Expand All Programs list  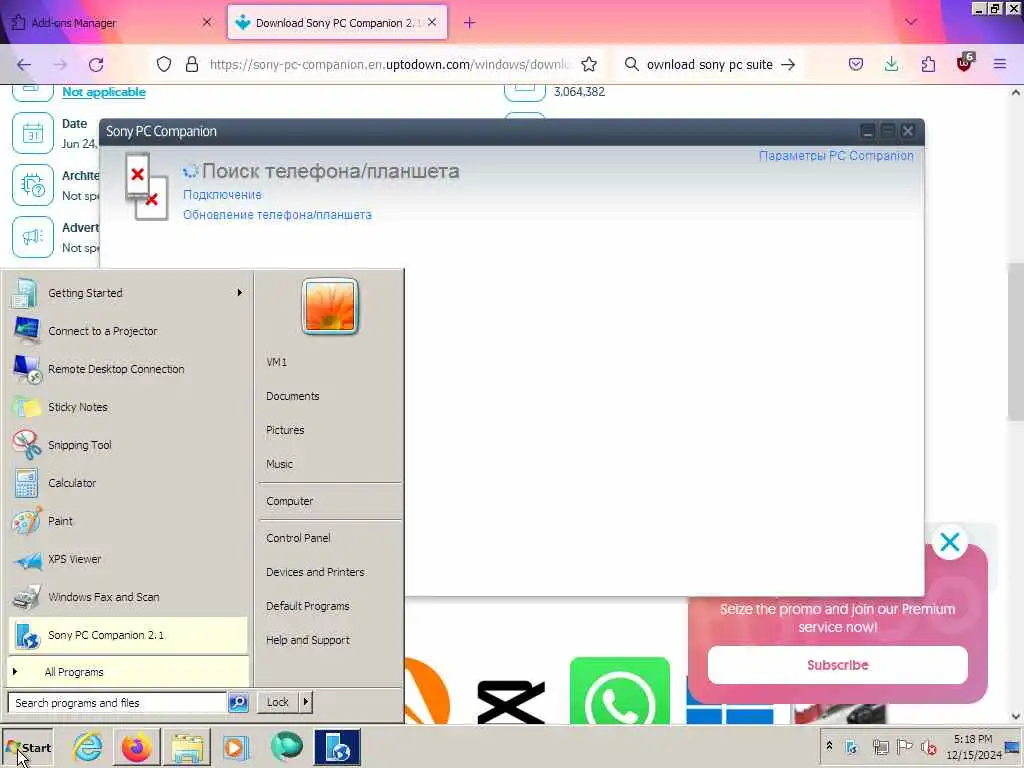pos(128,672)
